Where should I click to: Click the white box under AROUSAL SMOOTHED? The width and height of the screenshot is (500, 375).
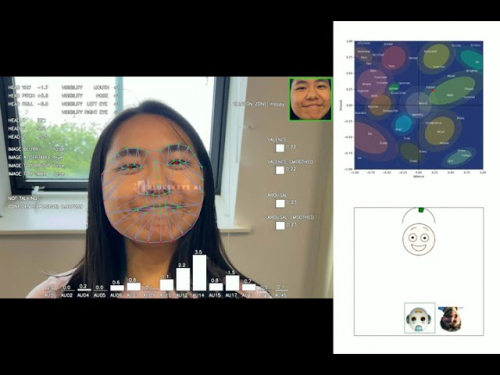click(x=280, y=226)
